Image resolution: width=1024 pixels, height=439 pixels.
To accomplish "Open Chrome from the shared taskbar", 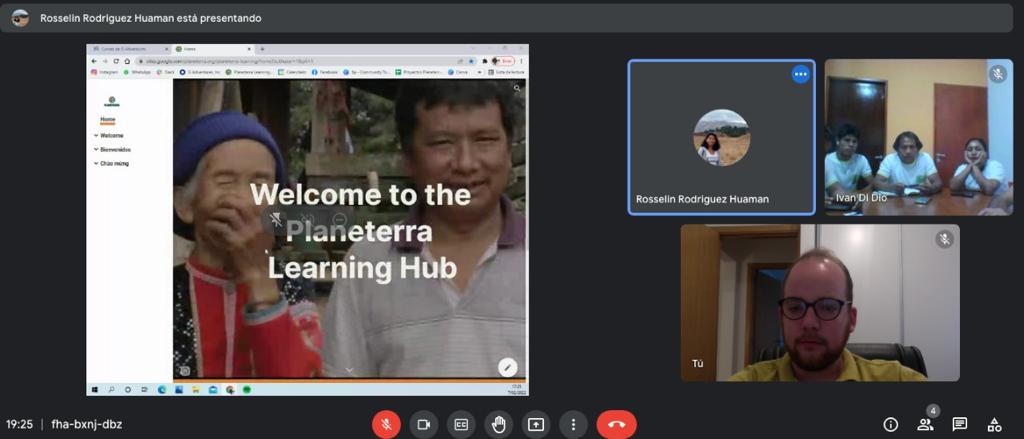I will pyautogui.click(x=230, y=390).
